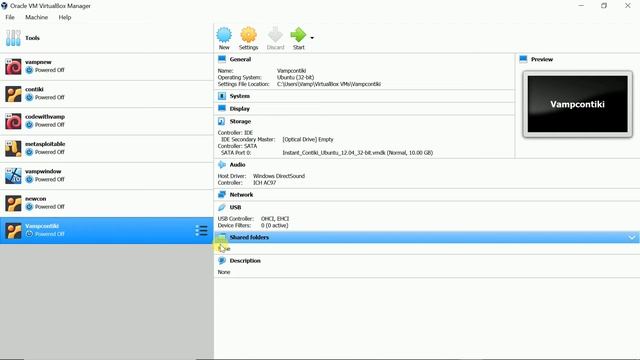Click the vampwindow Windows 10 icon

point(13,176)
